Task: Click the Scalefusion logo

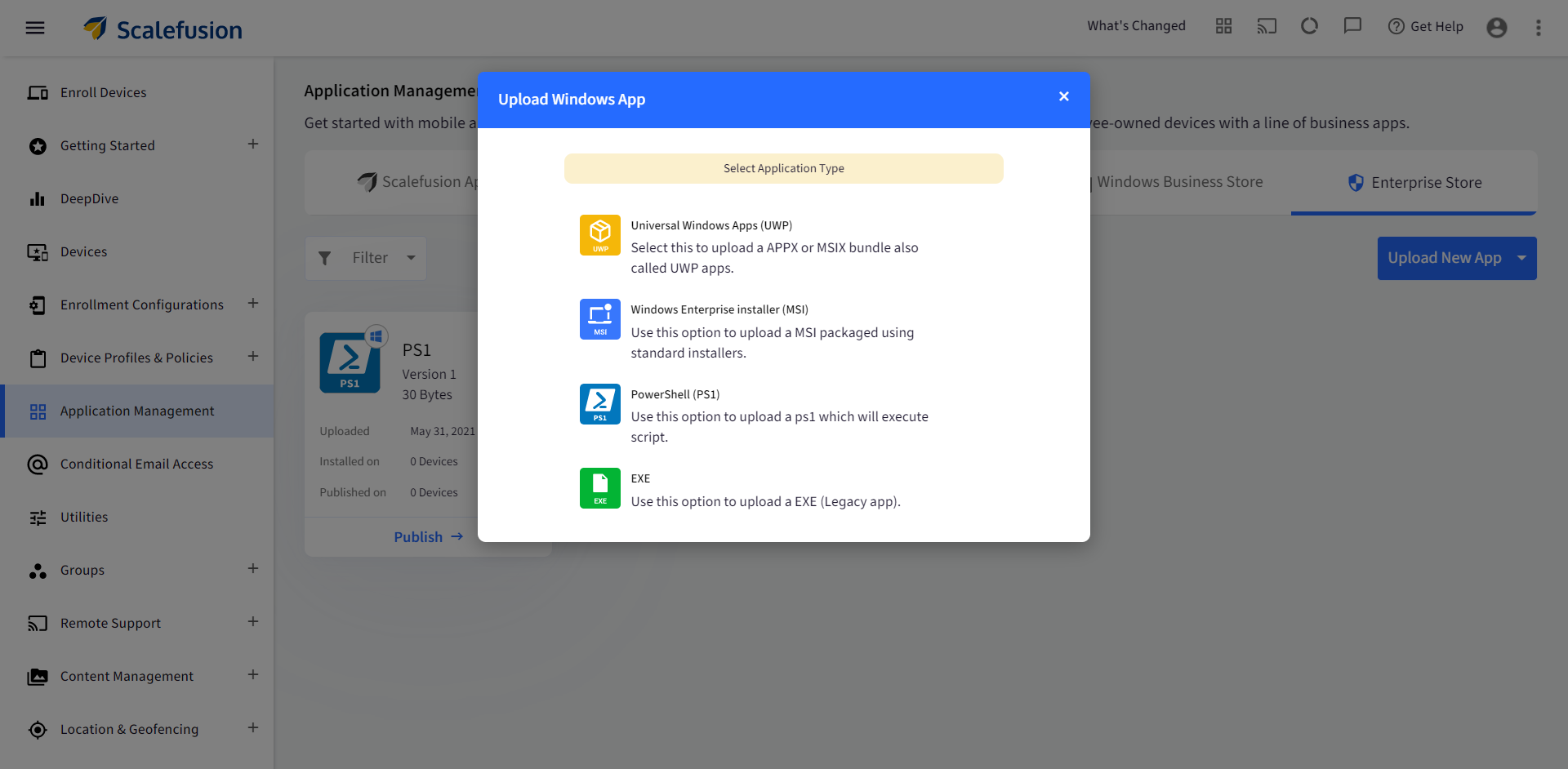Action: click(163, 29)
